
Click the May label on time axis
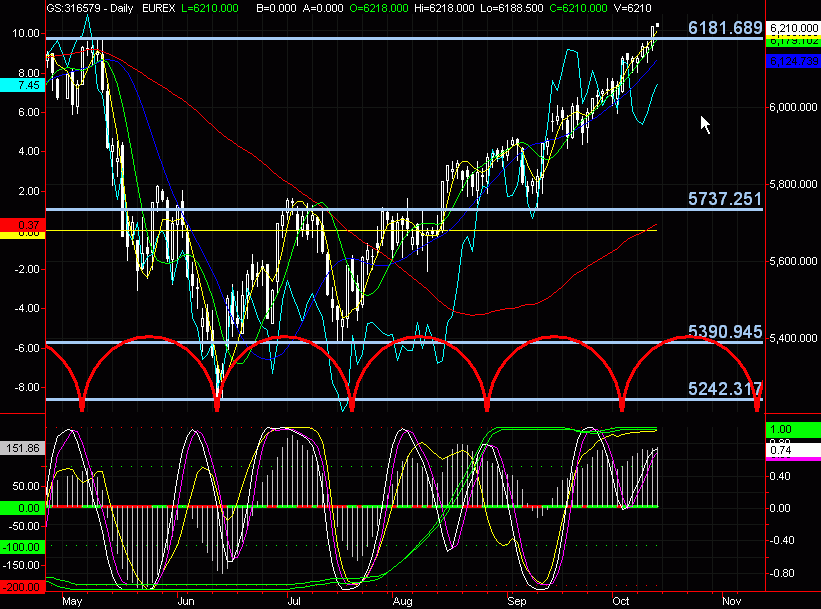[x=72, y=602]
